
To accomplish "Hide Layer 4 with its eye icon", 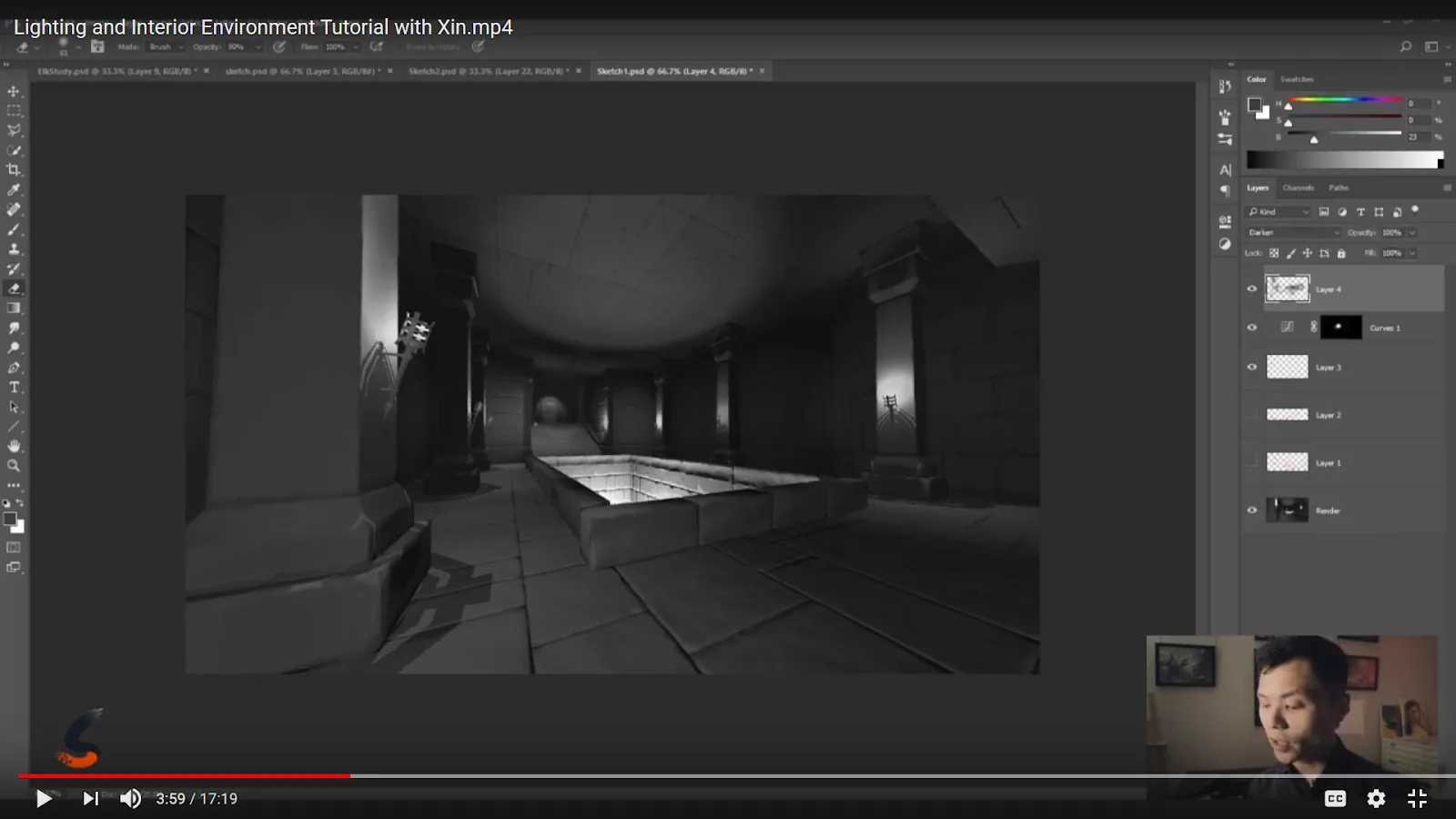I will (x=1252, y=289).
